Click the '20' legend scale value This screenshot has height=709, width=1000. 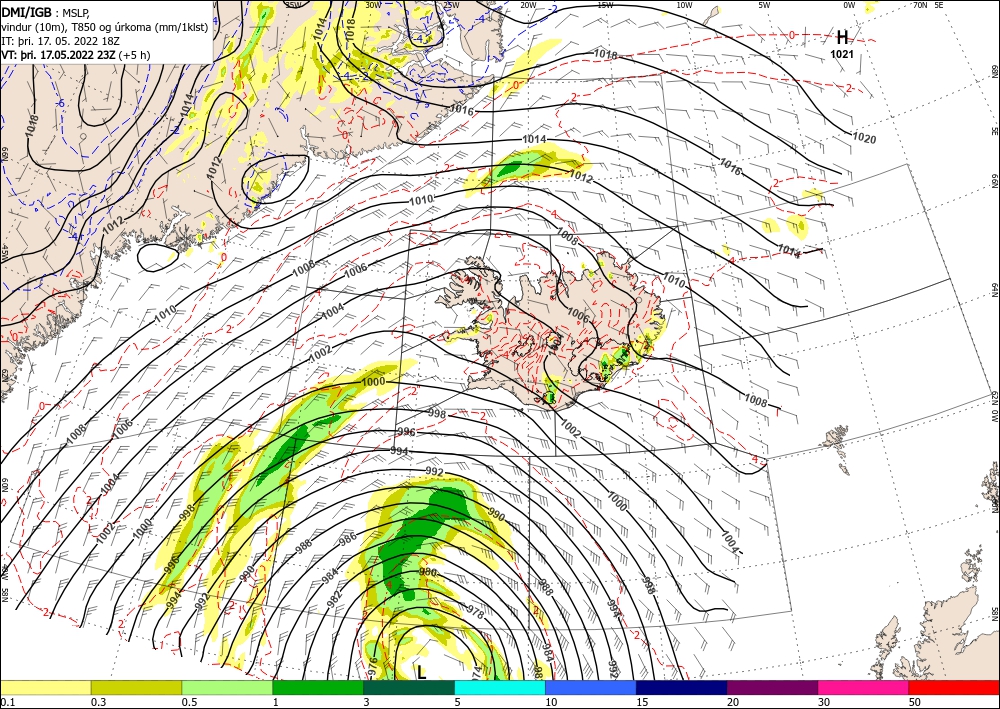coord(733,702)
